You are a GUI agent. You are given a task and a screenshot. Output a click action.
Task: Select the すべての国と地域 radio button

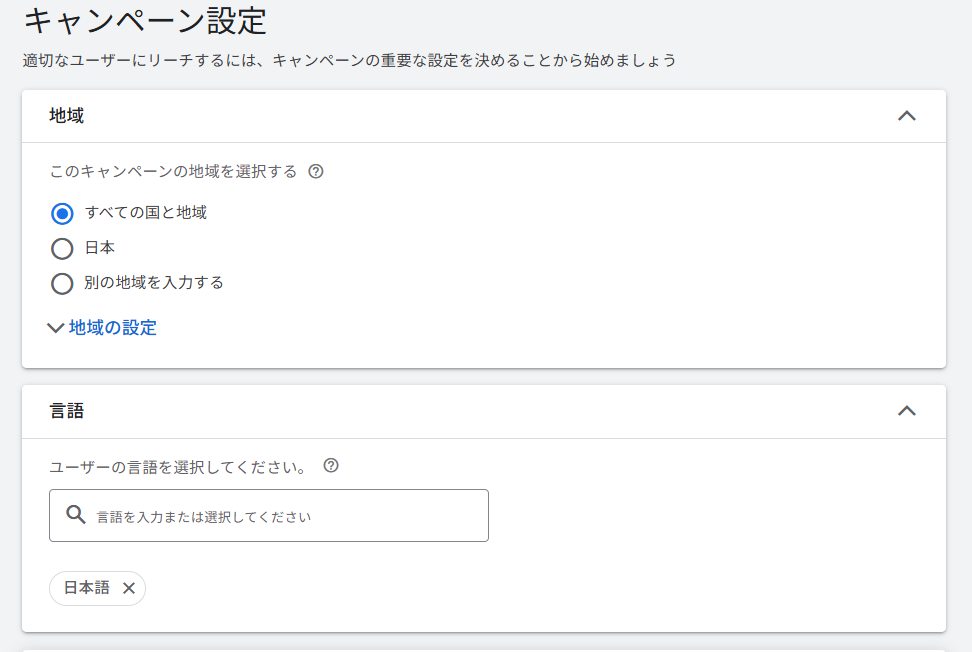click(62, 213)
